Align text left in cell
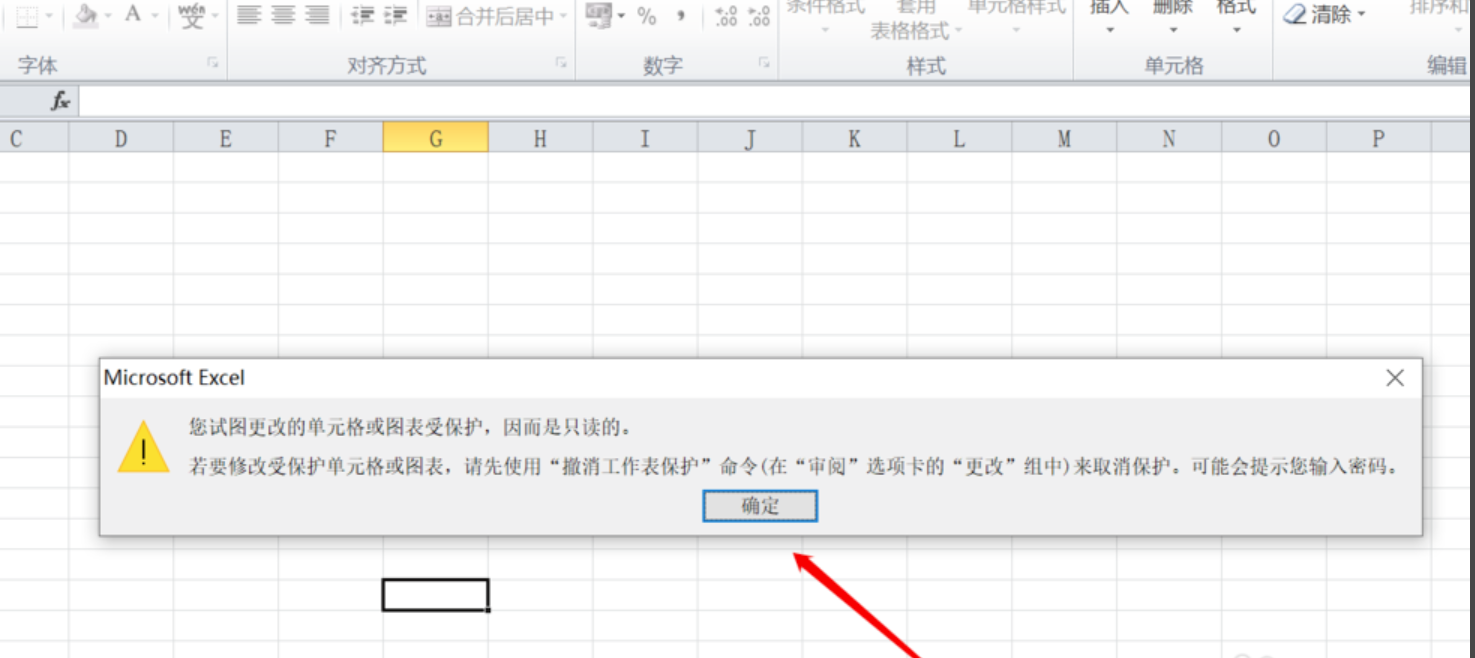The width and height of the screenshot is (1475, 658). (x=249, y=15)
